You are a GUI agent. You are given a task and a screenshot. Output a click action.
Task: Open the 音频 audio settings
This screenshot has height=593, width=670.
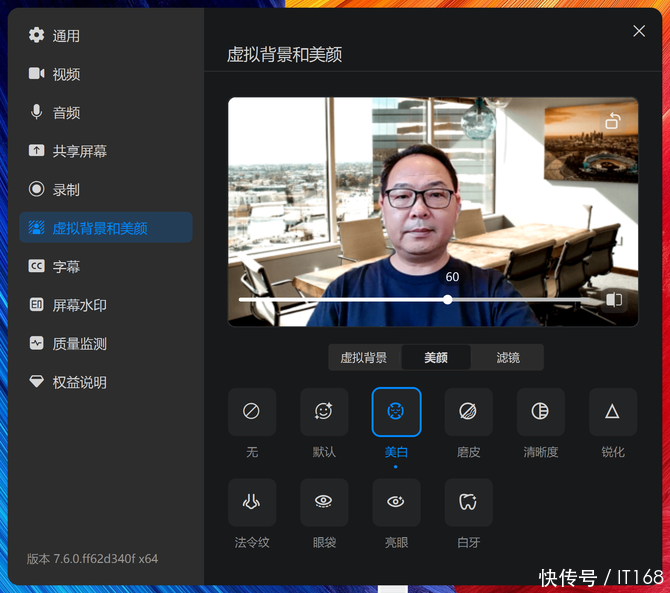click(x=66, y=113)
